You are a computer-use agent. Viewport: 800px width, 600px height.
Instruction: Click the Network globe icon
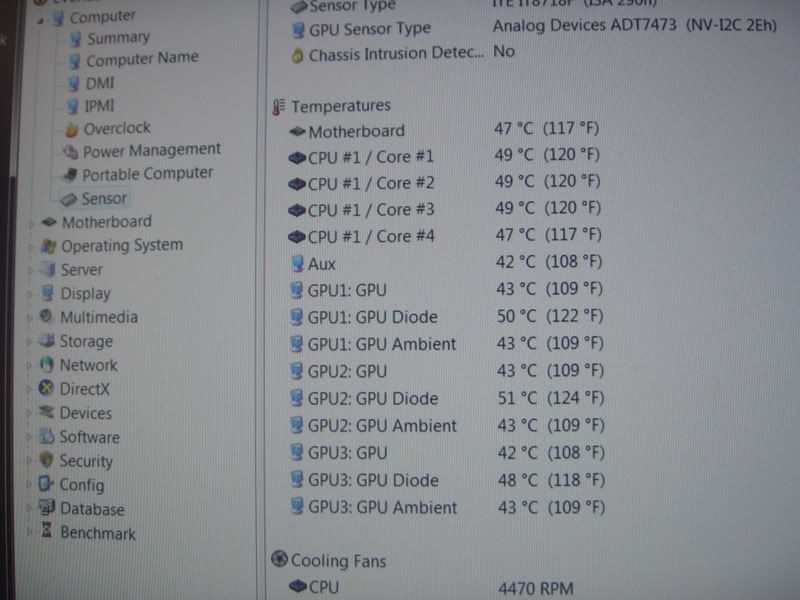click(46, 365)
